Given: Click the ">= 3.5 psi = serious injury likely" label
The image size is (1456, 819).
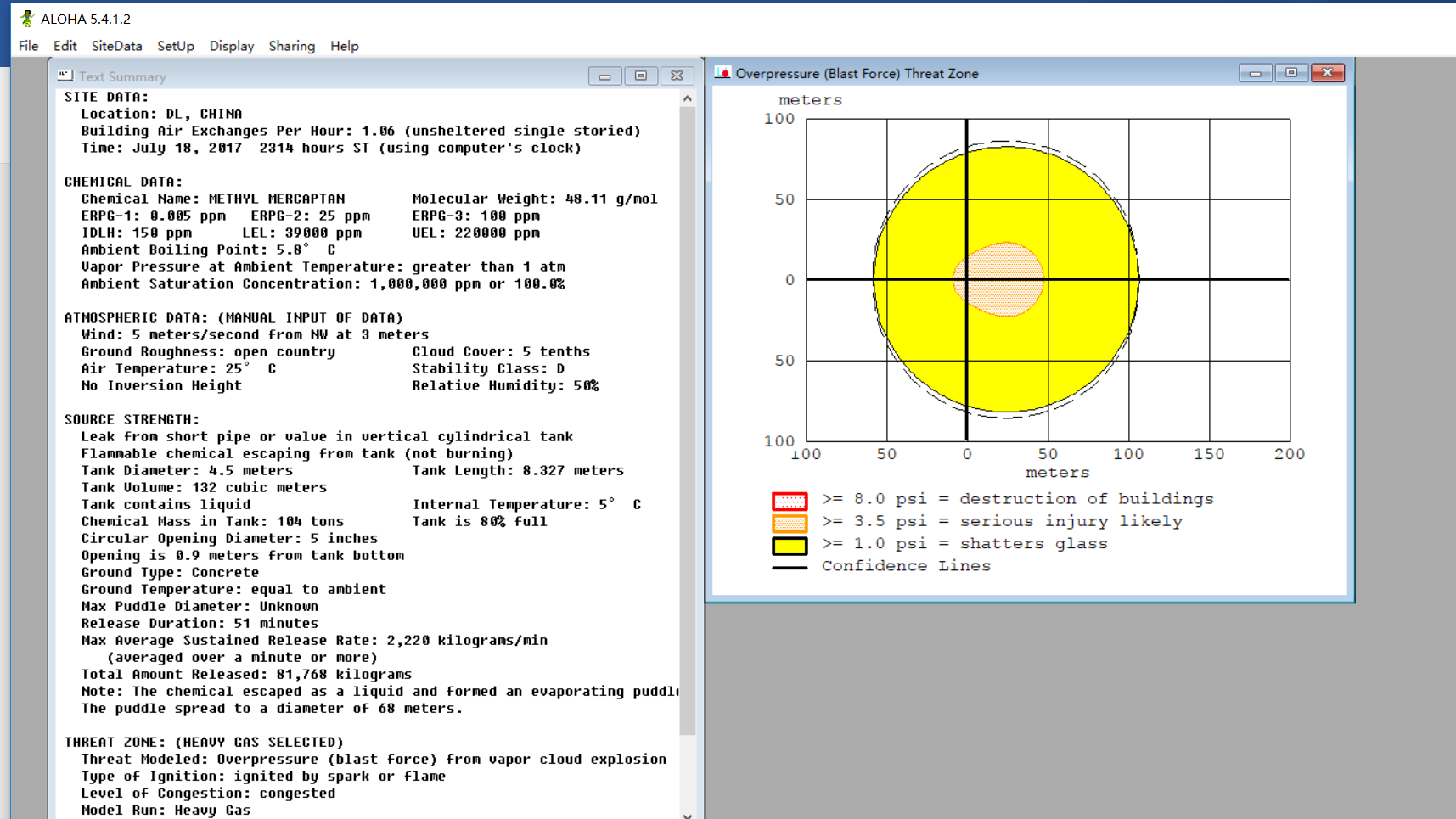Looking at the screenshot, I should [x=1003, y=521].
